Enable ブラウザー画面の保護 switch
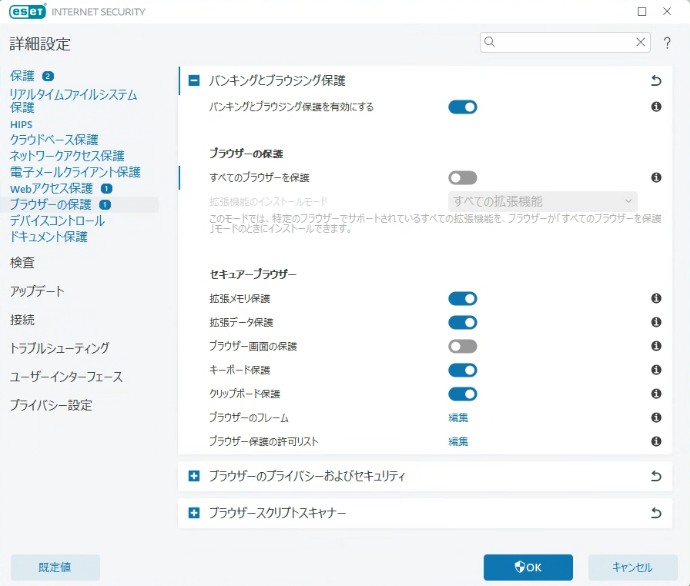The height and width of the screenshot is (586, 690). 462,346
